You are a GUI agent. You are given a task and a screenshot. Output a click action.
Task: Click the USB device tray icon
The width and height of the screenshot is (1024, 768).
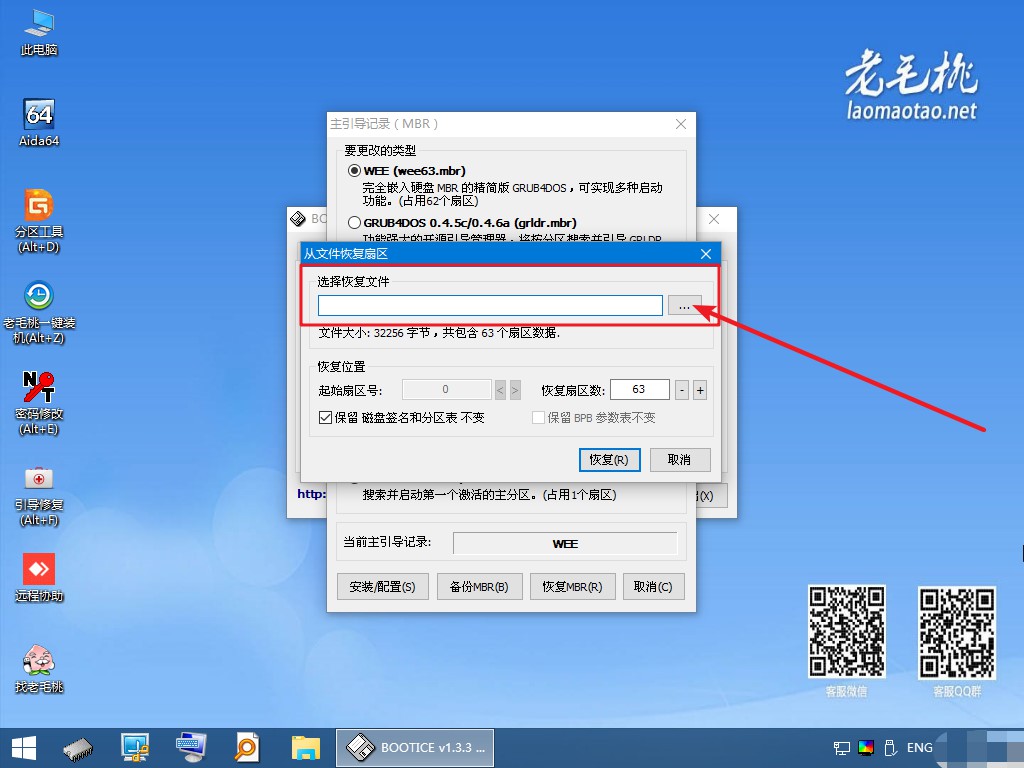[889, 748]
